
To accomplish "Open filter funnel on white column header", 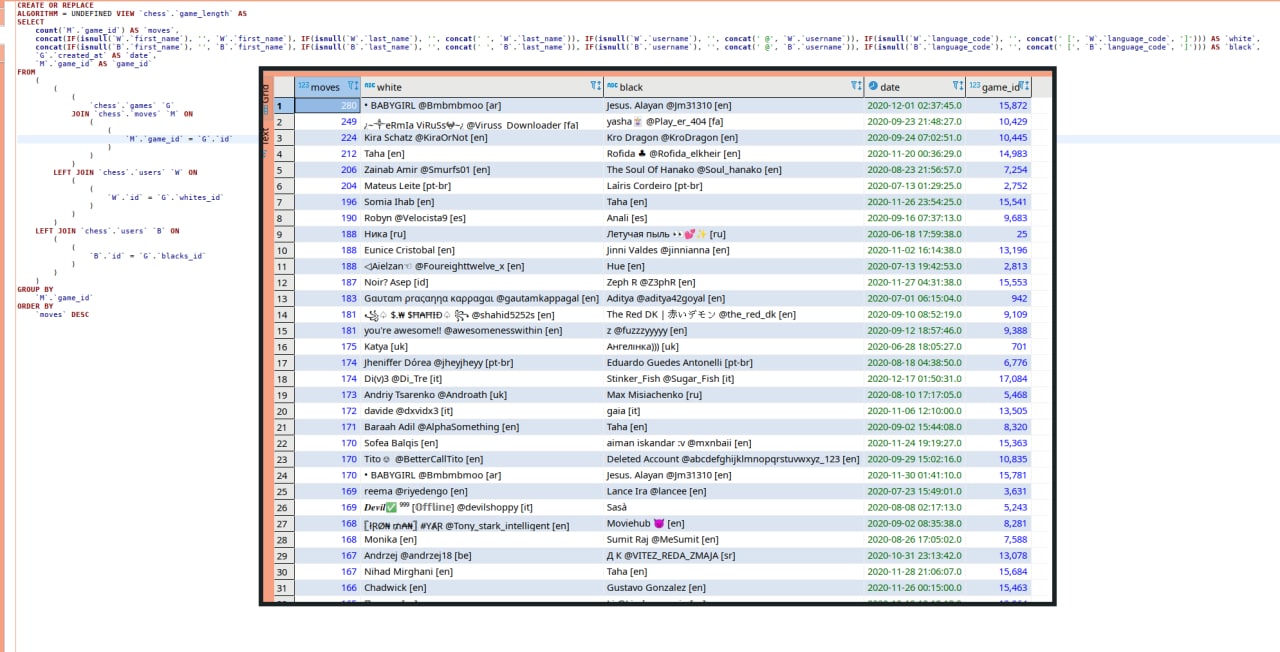I will [x=594, y=86].
